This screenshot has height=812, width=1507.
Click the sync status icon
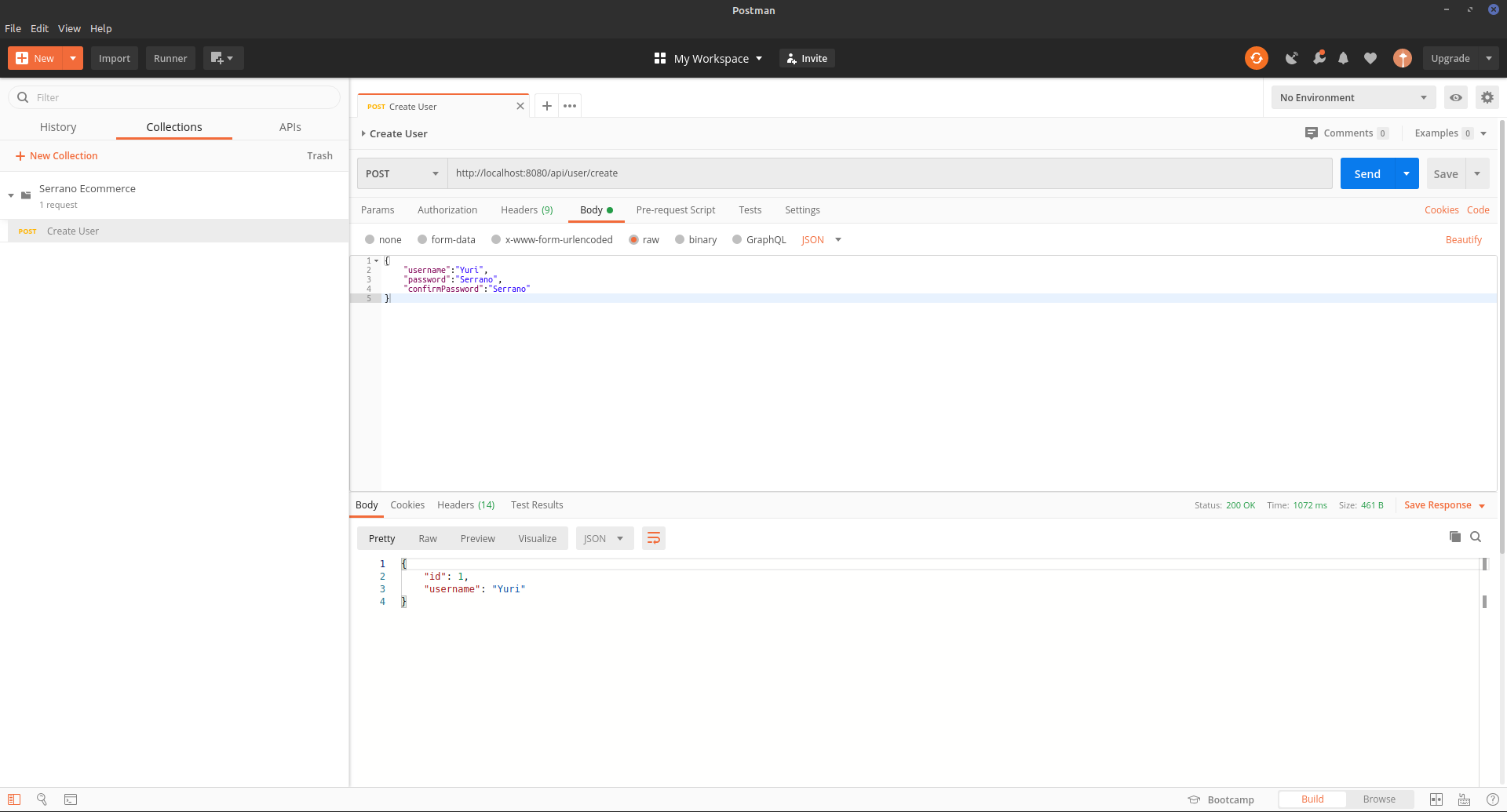click(x=1256, y=58)
